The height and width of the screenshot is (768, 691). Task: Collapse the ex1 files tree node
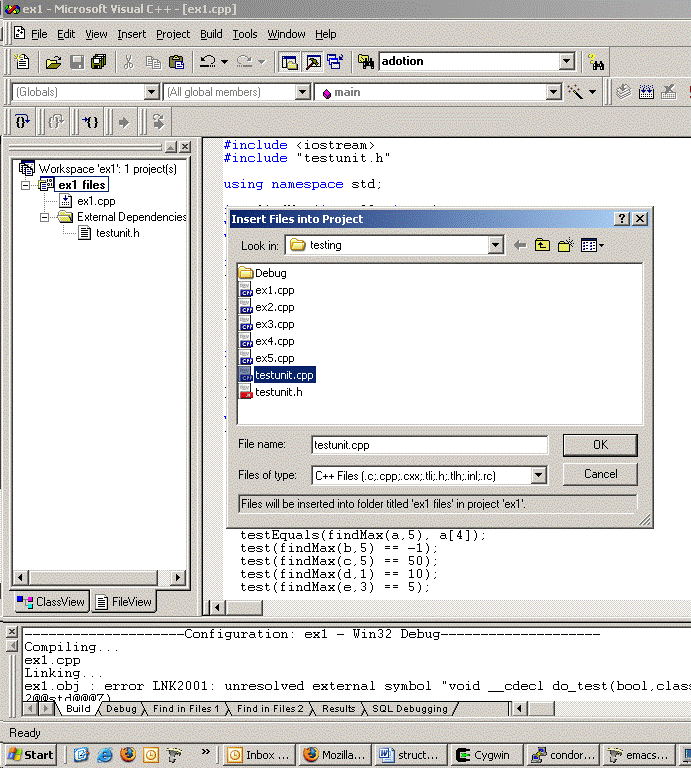coord(25,185)
